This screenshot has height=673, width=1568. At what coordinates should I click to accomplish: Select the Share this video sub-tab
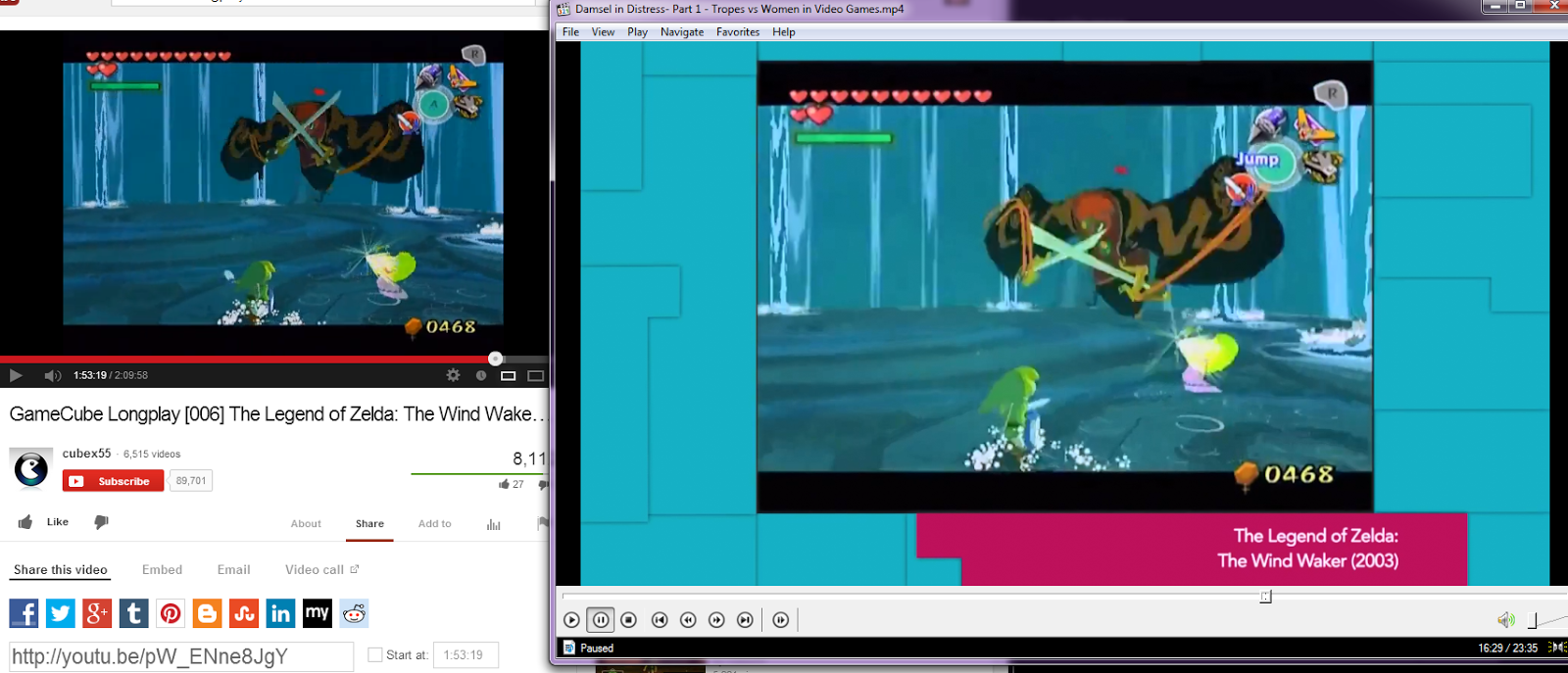coord(61,569)
